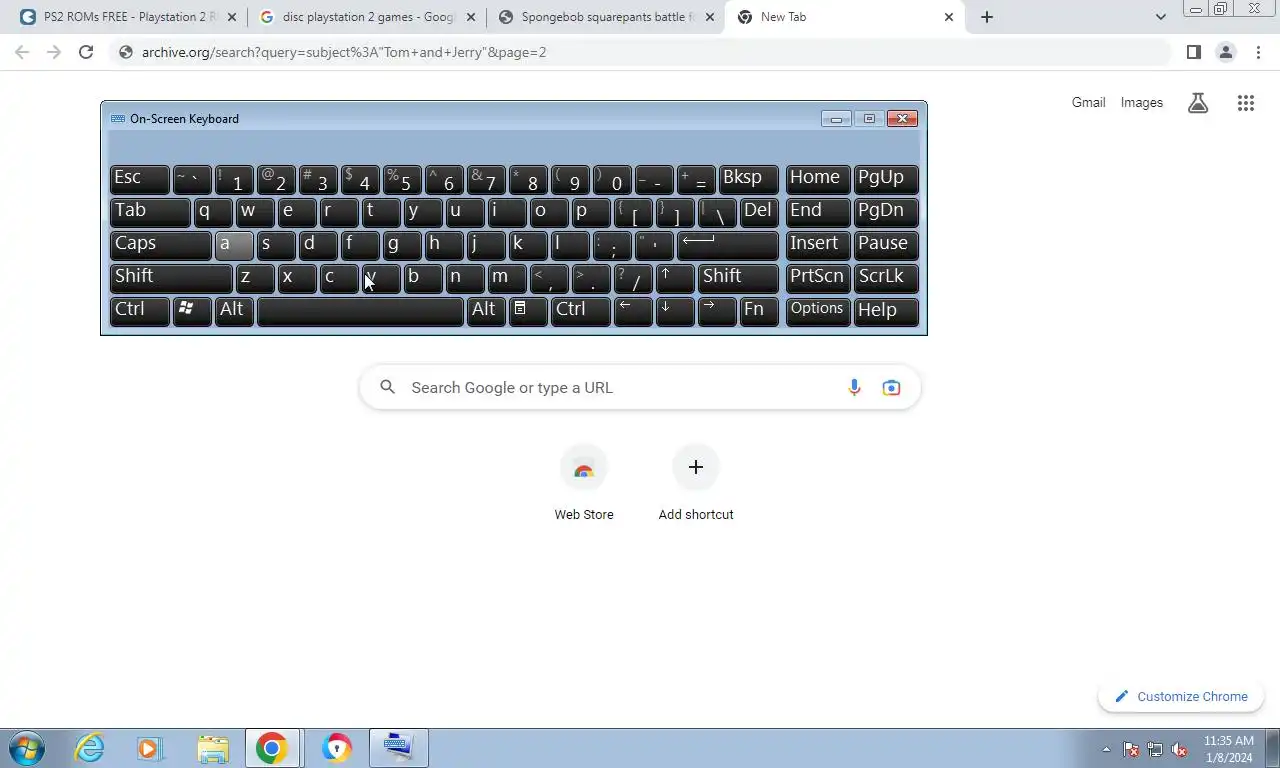Search by image with camera icon
Screen dimensions: 1280x768
[891, 388]
